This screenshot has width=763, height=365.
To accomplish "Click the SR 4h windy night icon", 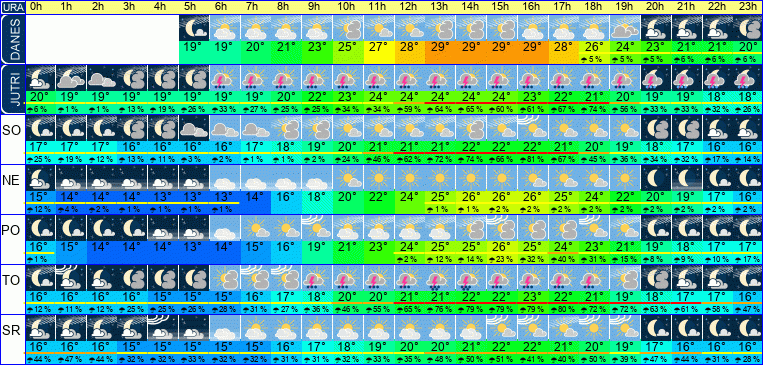I will point(164,328).
